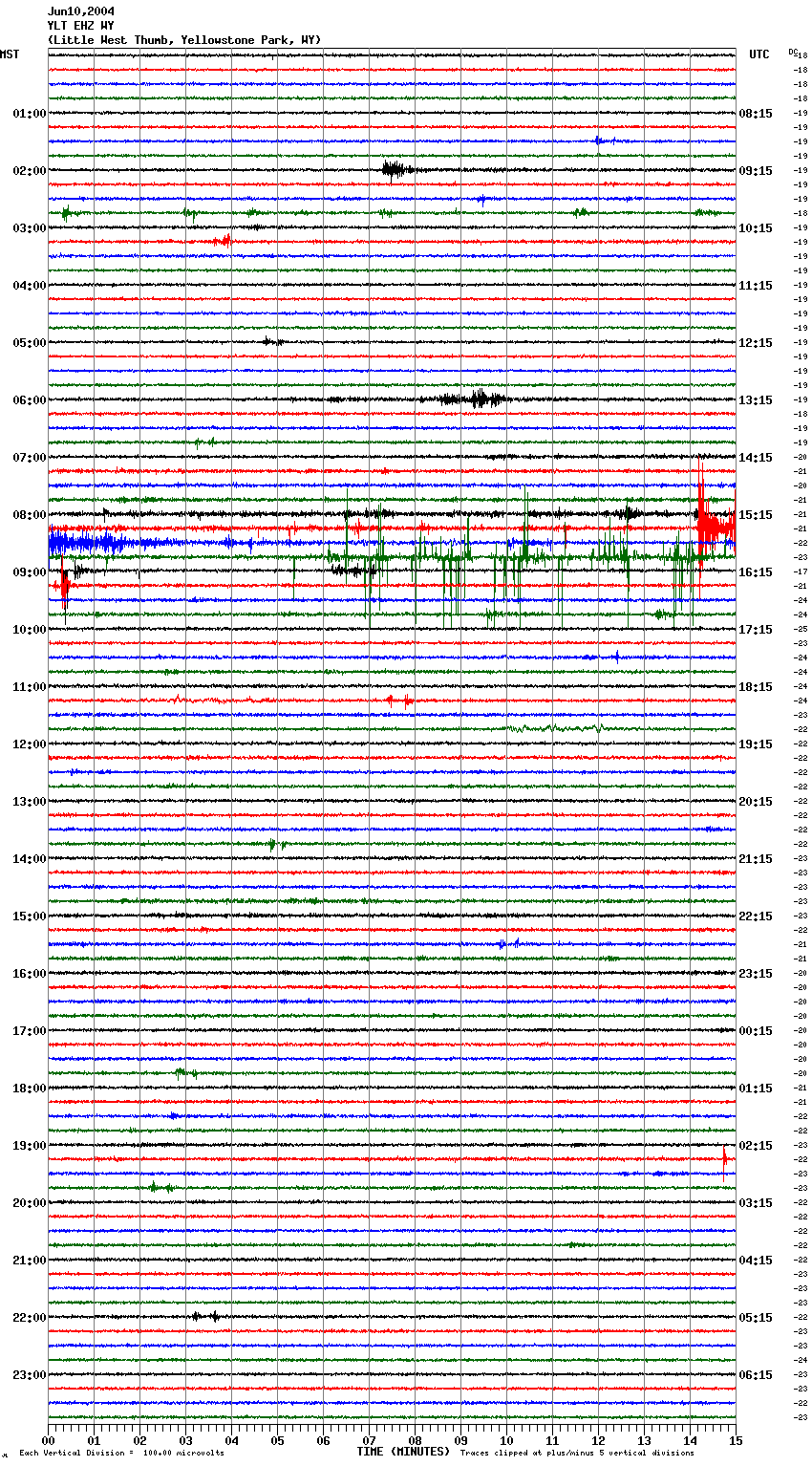Select the 00 minute tick label
The image size is (812, 1466).
click(48, 1440)
